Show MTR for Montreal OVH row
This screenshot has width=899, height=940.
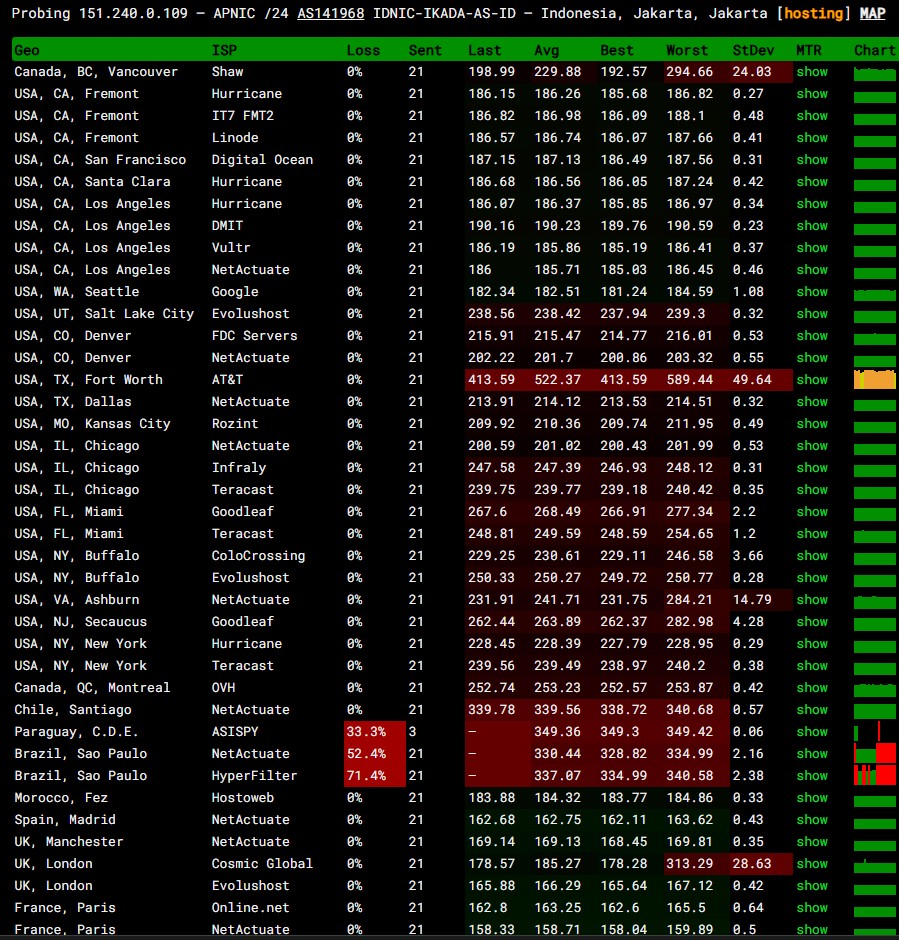tap(811, 688)
